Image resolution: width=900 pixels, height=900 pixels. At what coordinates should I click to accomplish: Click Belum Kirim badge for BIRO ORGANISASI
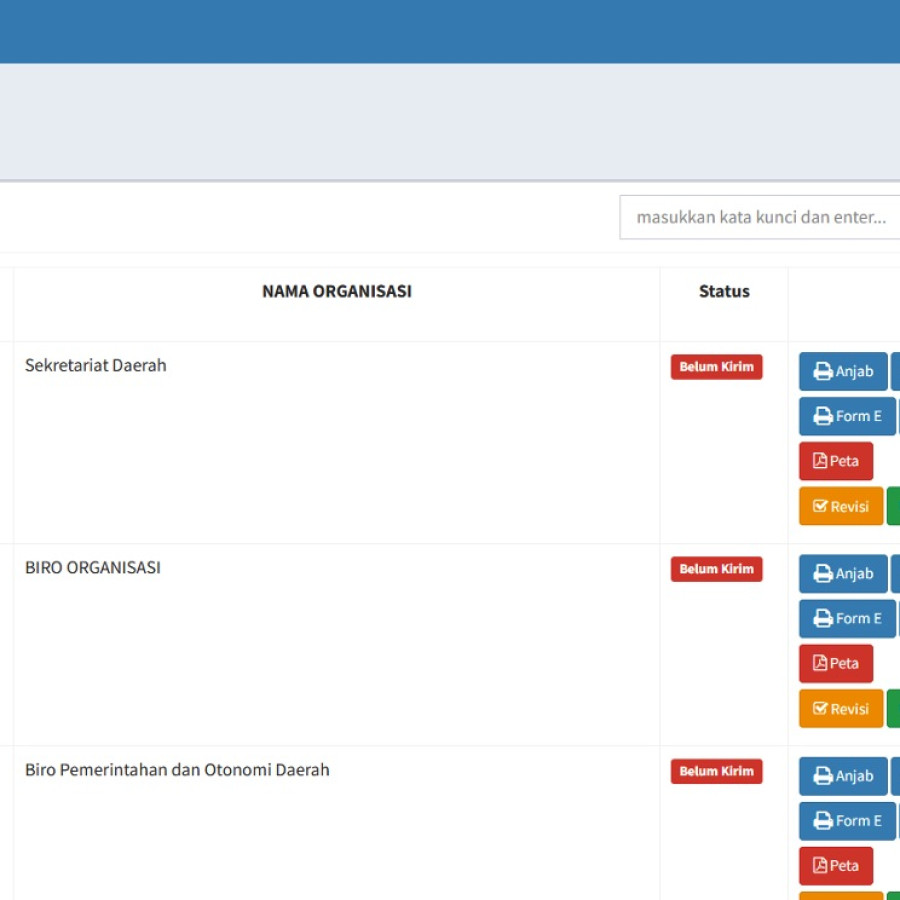pyautogui.click(x=716, y=569)
